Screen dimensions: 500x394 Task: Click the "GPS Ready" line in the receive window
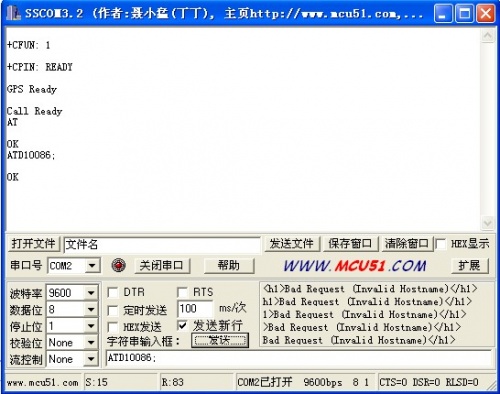pos(32,89)
